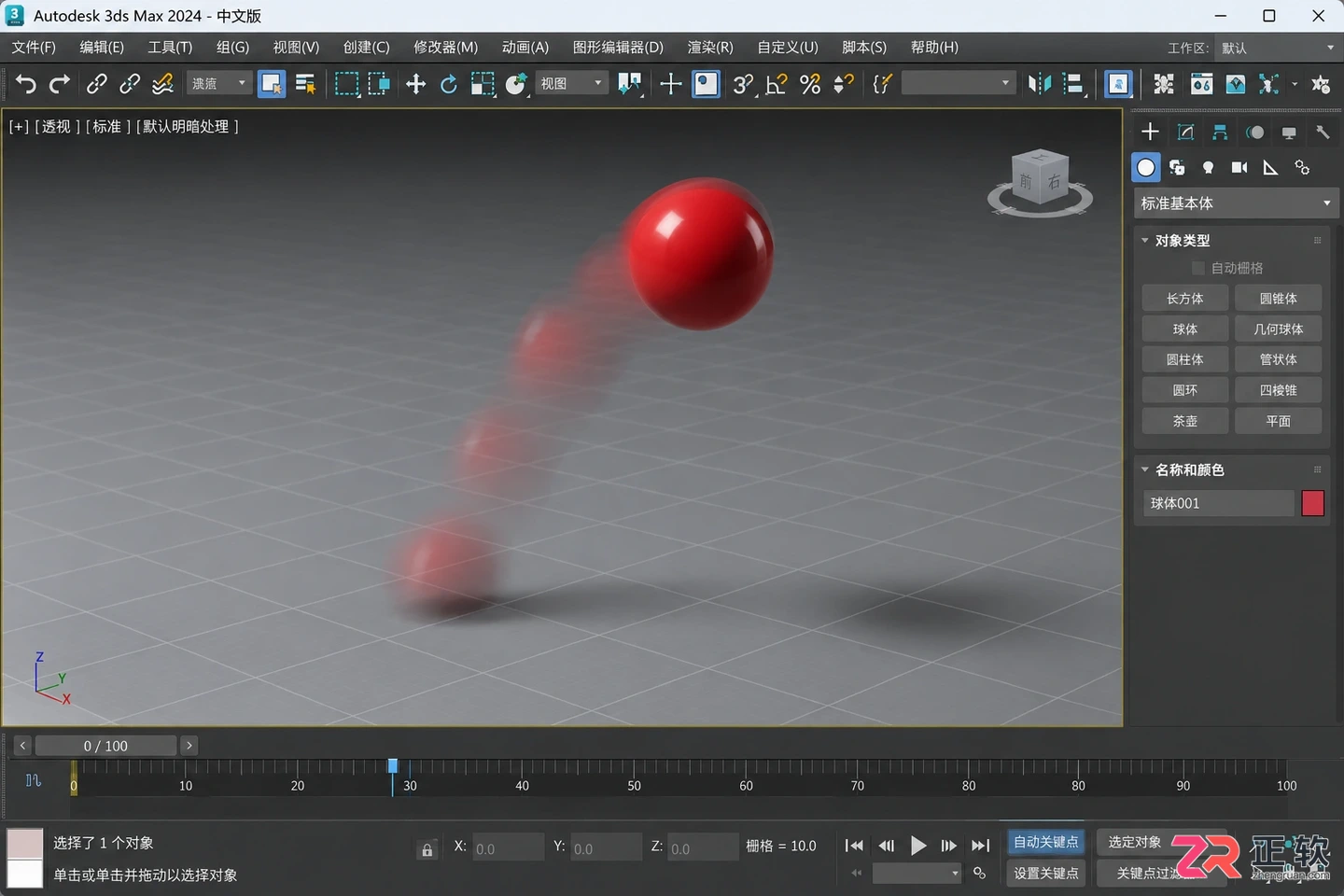Image resolution: width=1344 pixels, height=896 pixels.
Task: Switch to the Display panel tab
Action: 1289,132
